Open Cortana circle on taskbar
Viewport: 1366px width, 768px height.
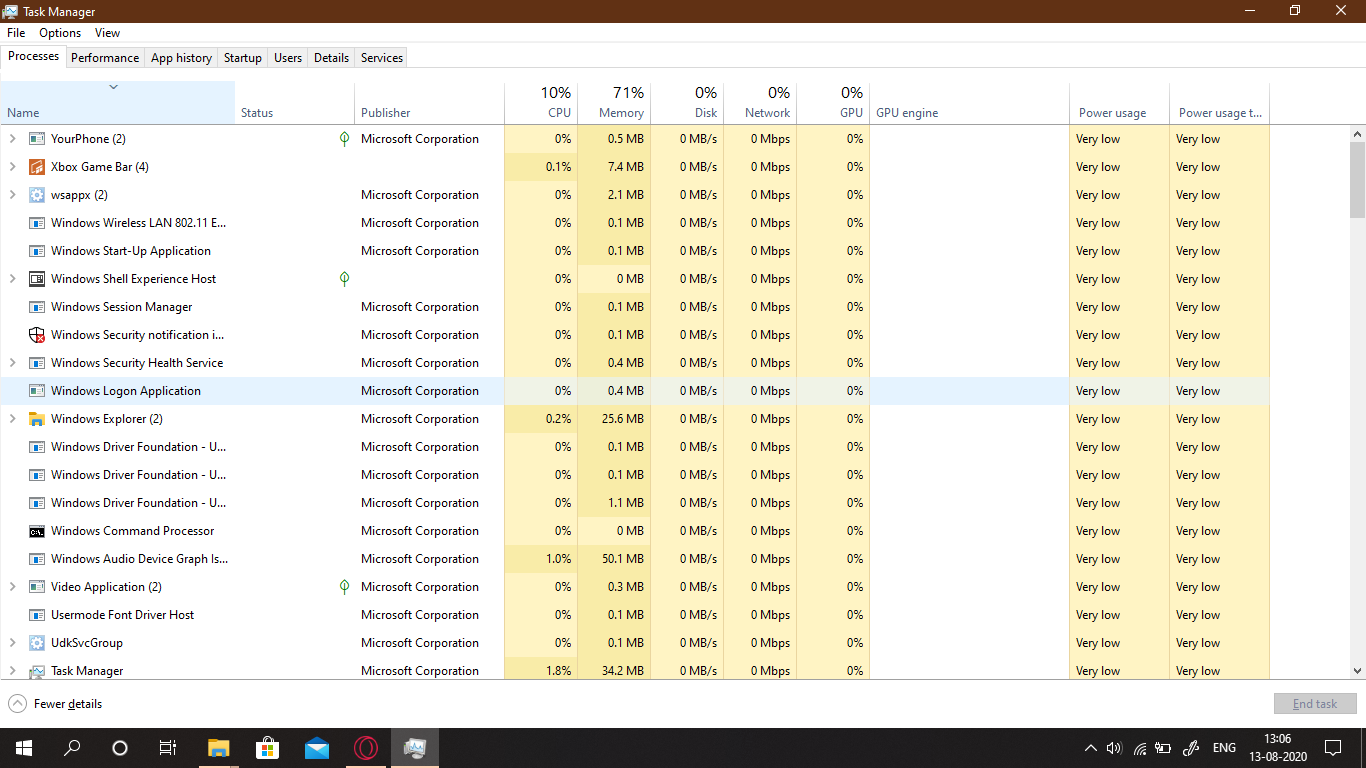click(120, 748)
